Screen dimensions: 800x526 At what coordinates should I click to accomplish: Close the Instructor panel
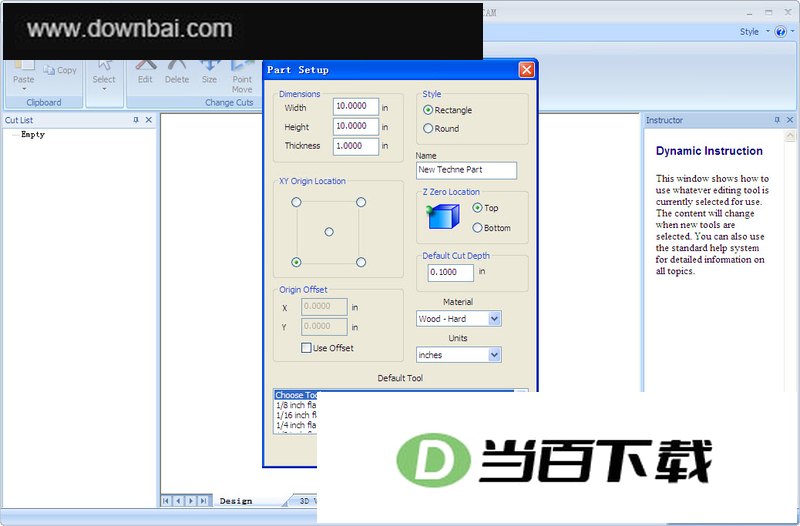790,120
